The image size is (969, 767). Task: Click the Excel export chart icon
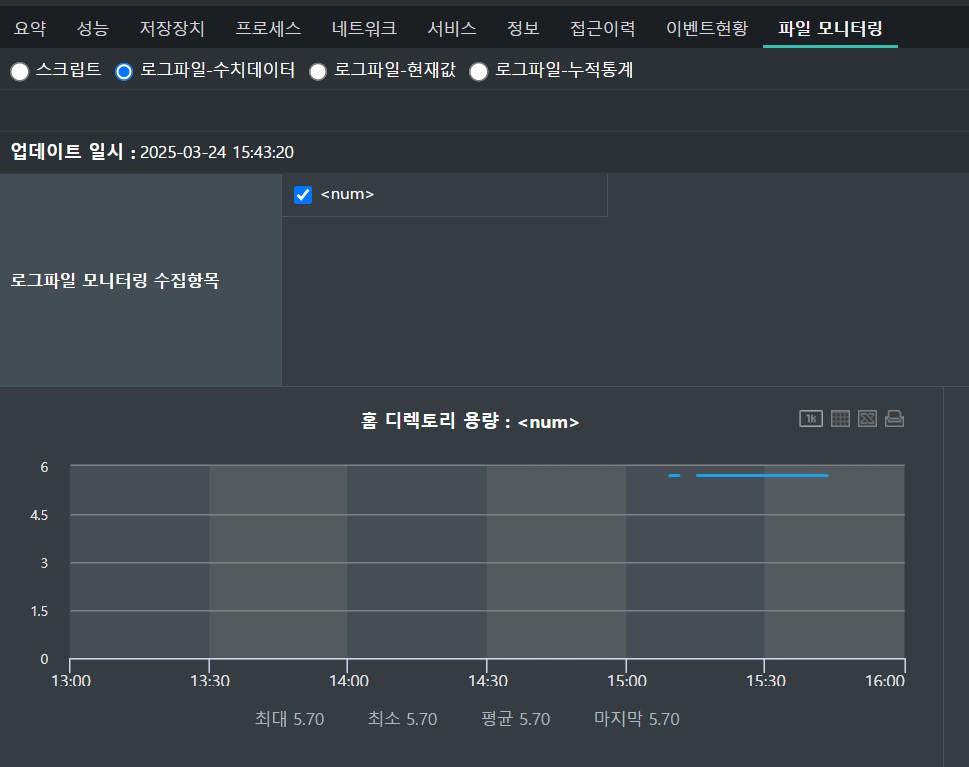click(867, 419)
